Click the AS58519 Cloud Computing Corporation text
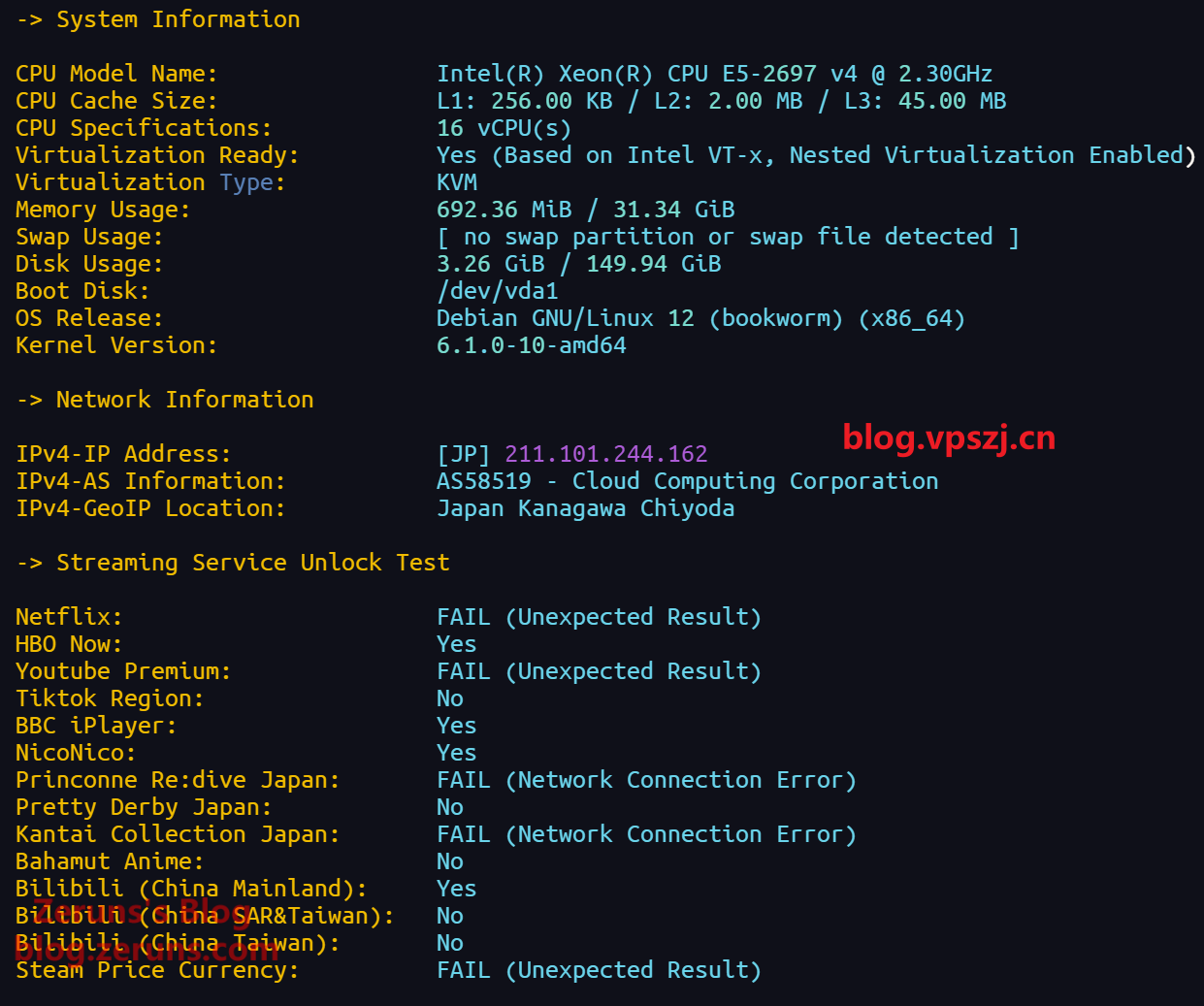 tap(687, 481)
